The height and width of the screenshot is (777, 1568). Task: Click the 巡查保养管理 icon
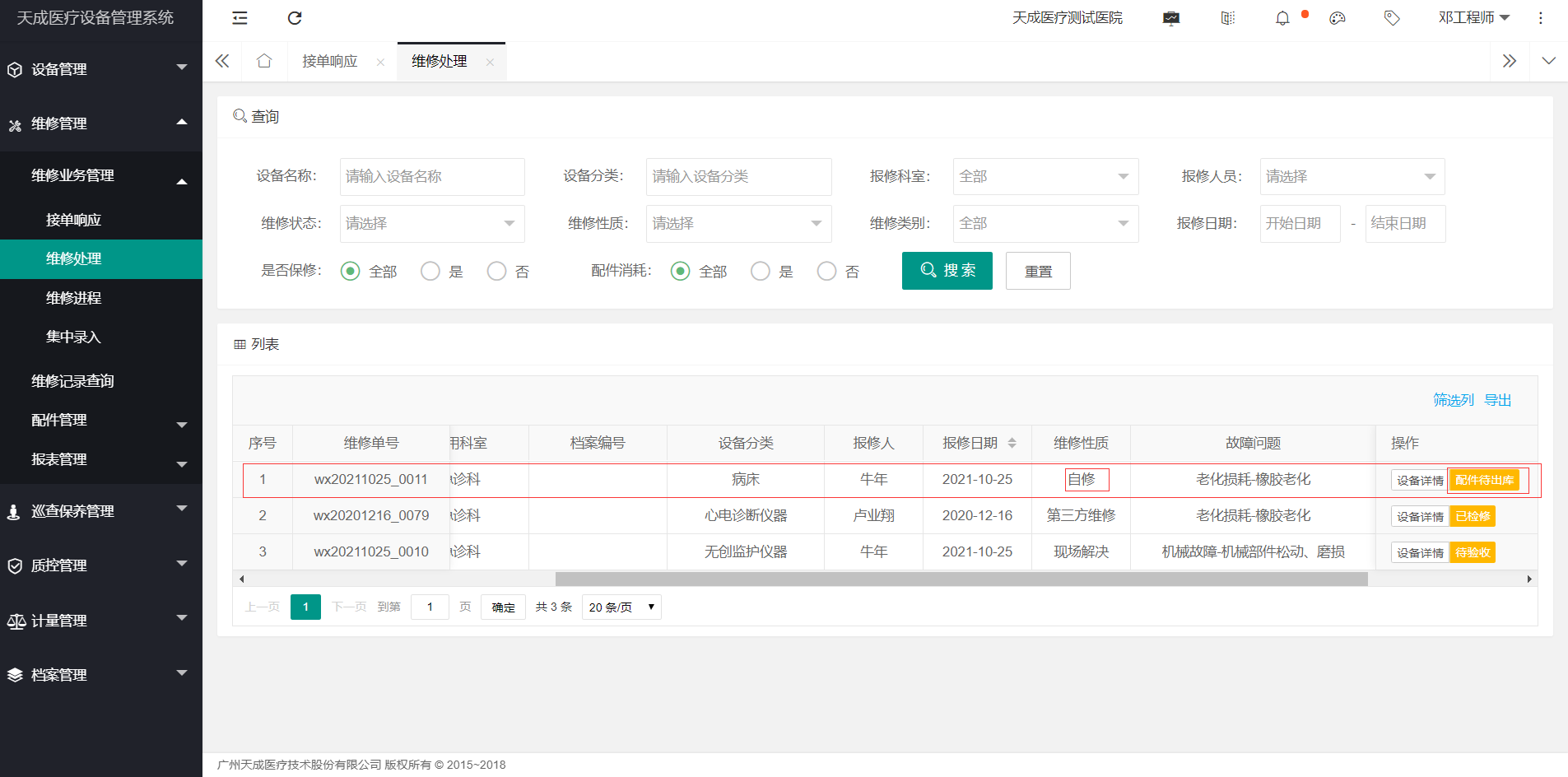pyautogui.click(x=14, y=512)
